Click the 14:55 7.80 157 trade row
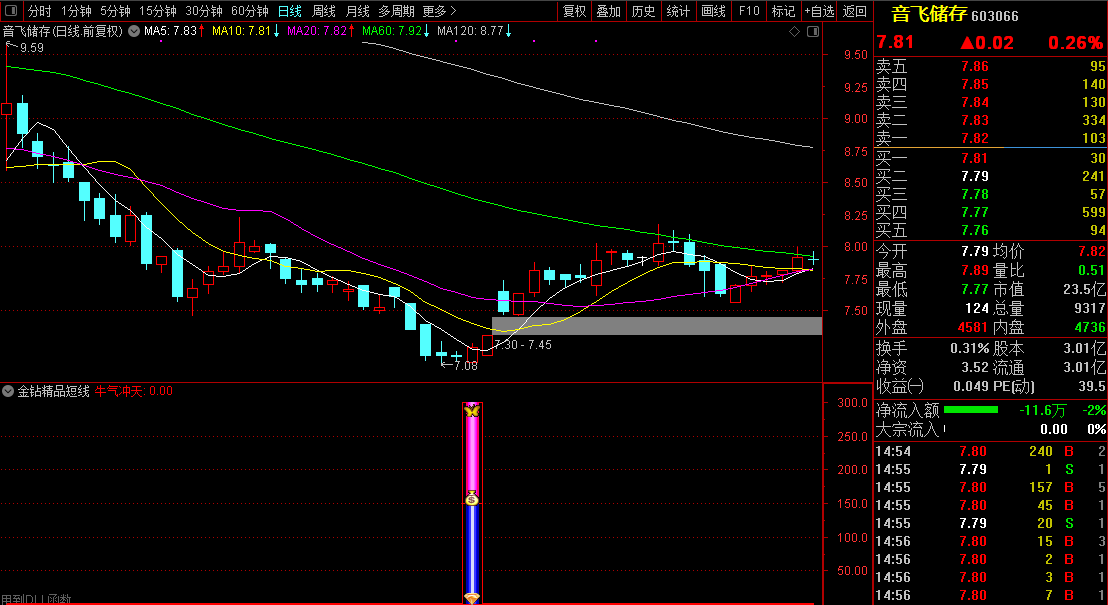 (x=991, y=487)
